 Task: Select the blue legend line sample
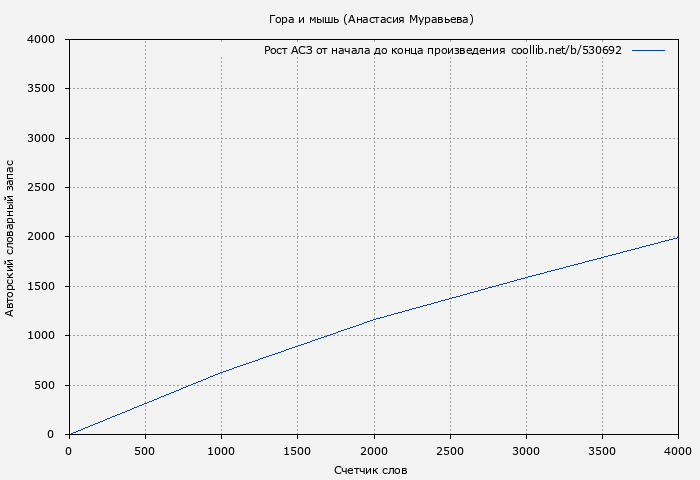648,50
